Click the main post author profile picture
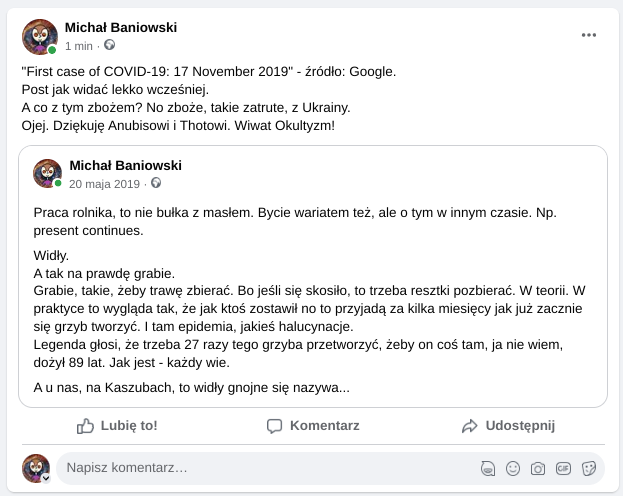Screen dimensions: 623x496 [x=39, y=36]
